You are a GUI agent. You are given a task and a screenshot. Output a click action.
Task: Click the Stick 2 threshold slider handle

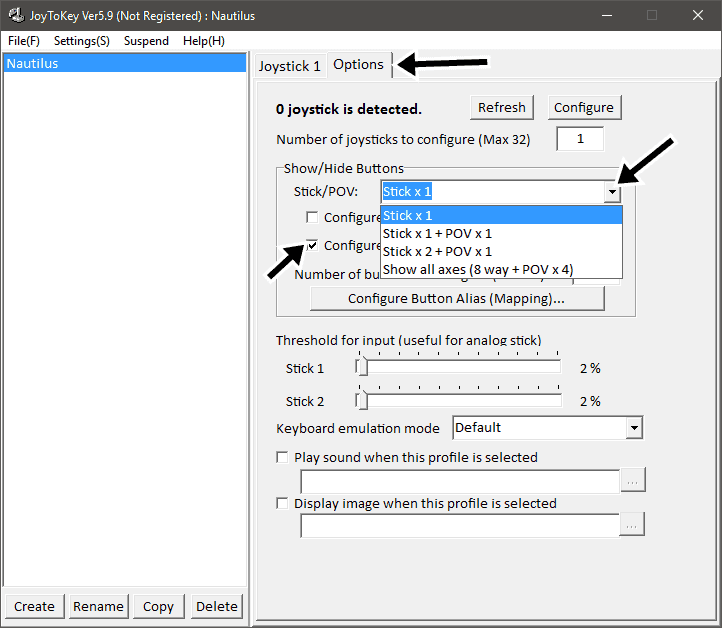(x=362, y=400)
